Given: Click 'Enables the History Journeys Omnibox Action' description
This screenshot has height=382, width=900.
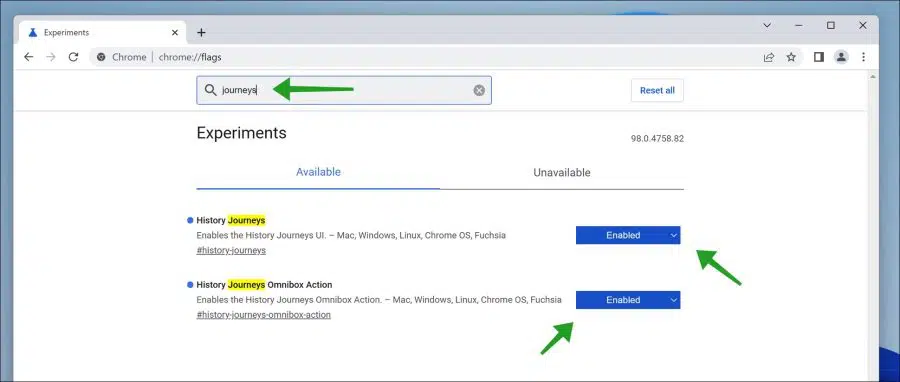Looking at the screenshot, I should [x=379, y=300].
